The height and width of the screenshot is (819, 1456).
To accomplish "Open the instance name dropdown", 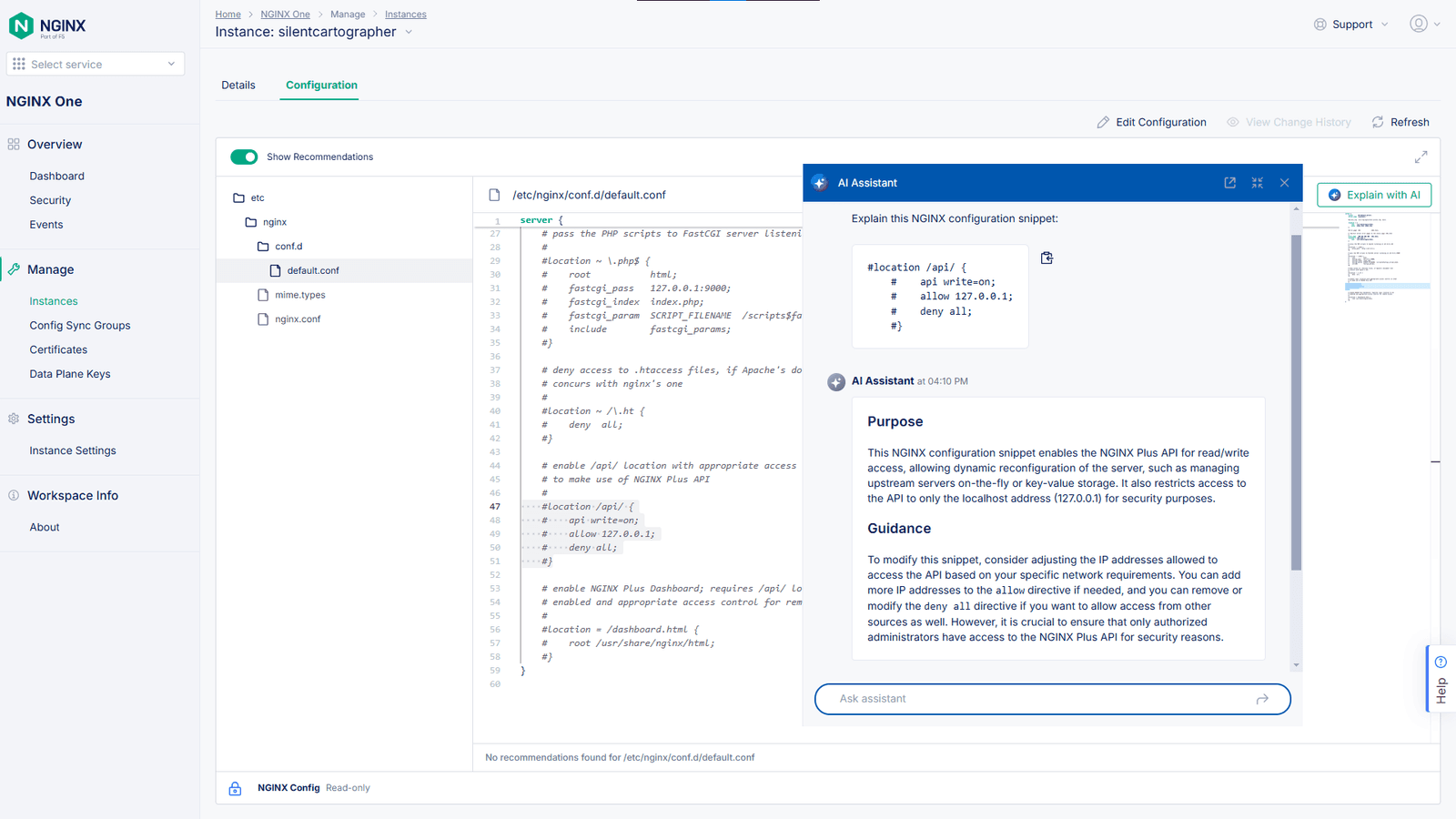I will point(409,31).
